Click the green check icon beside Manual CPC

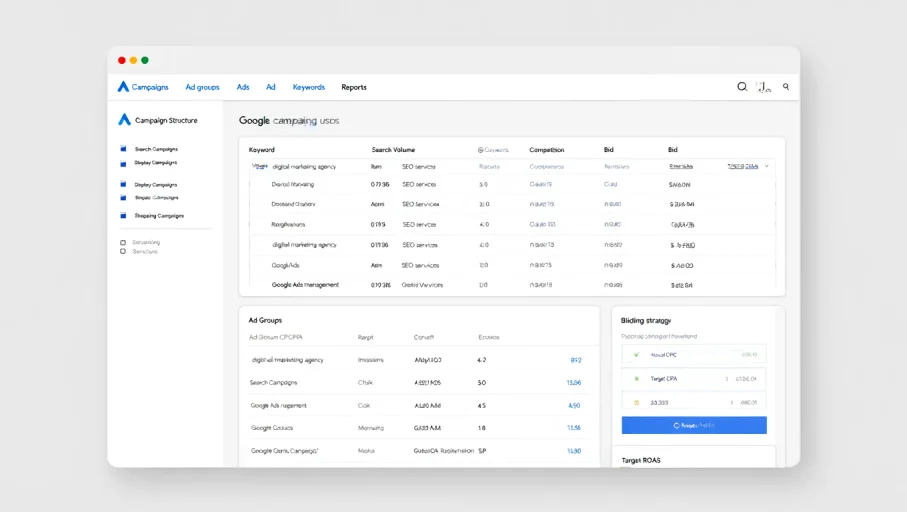(635, 355)
